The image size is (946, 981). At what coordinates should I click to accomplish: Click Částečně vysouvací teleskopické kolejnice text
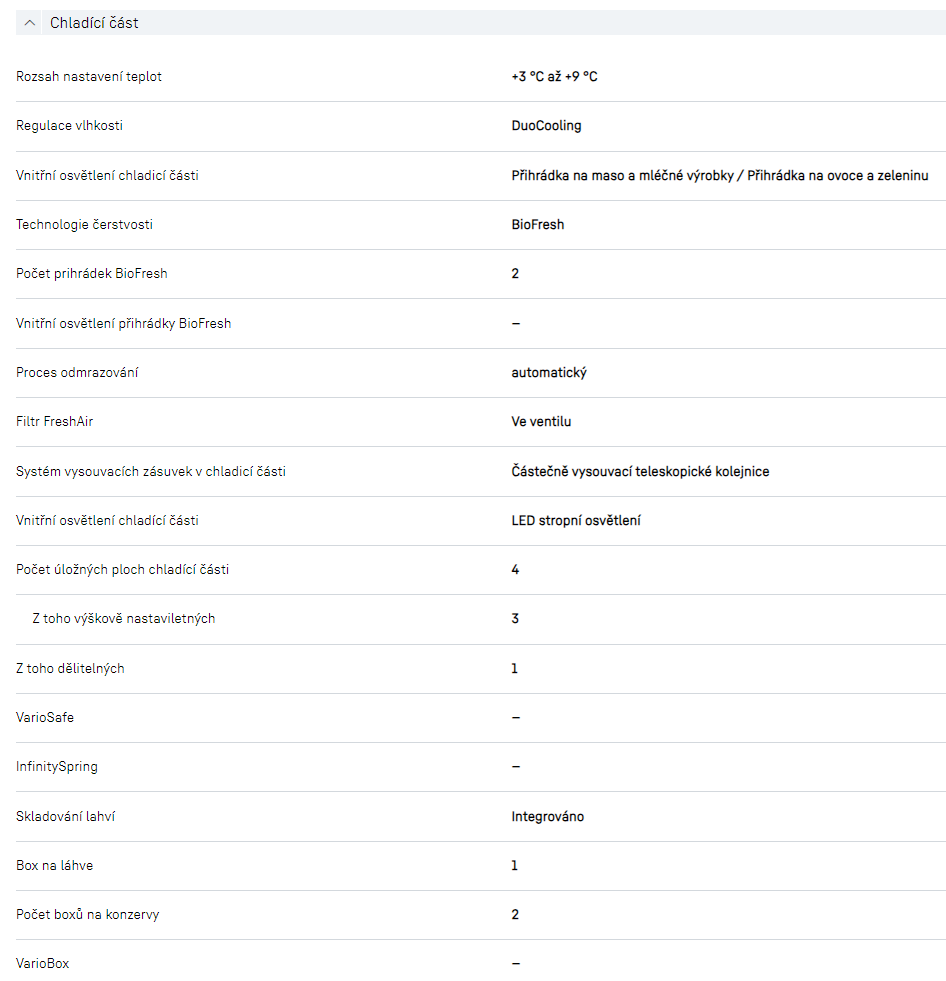tap(640, 471)
